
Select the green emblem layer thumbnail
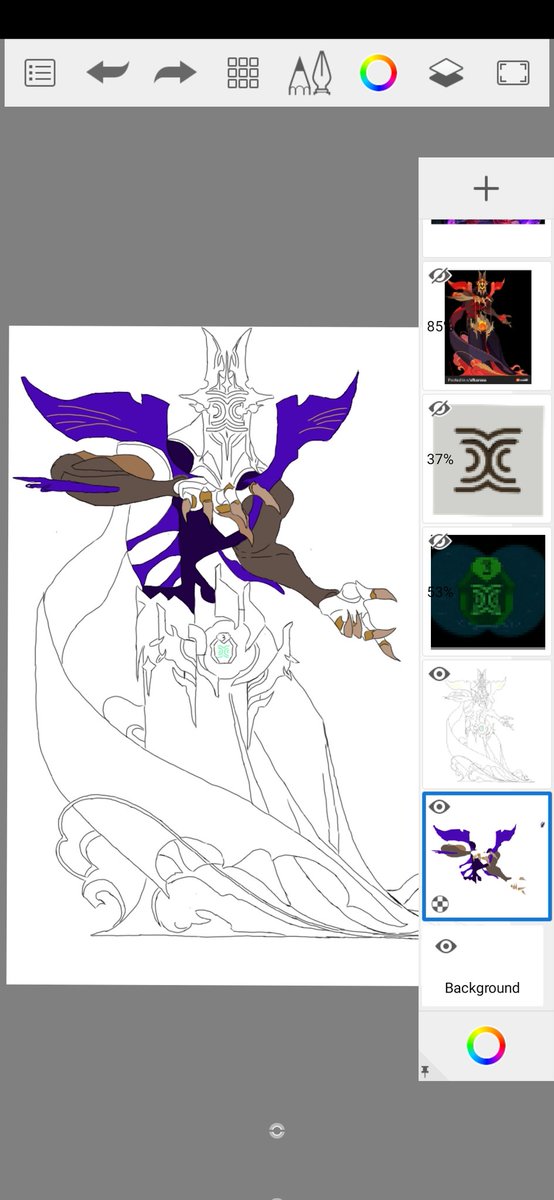[487, 592]
